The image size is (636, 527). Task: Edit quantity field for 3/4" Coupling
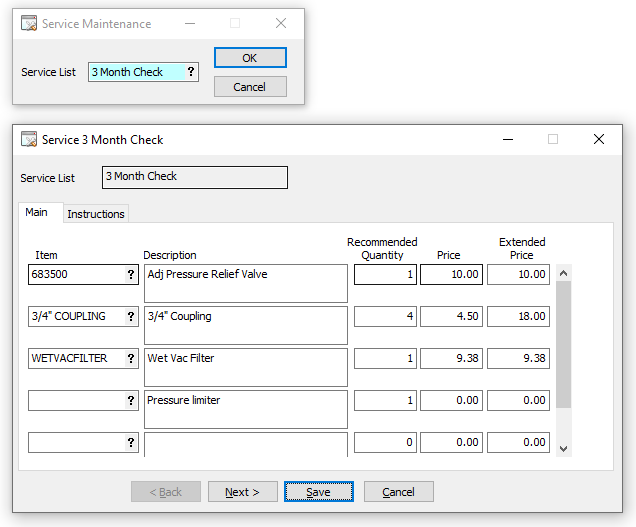point(385,317)
